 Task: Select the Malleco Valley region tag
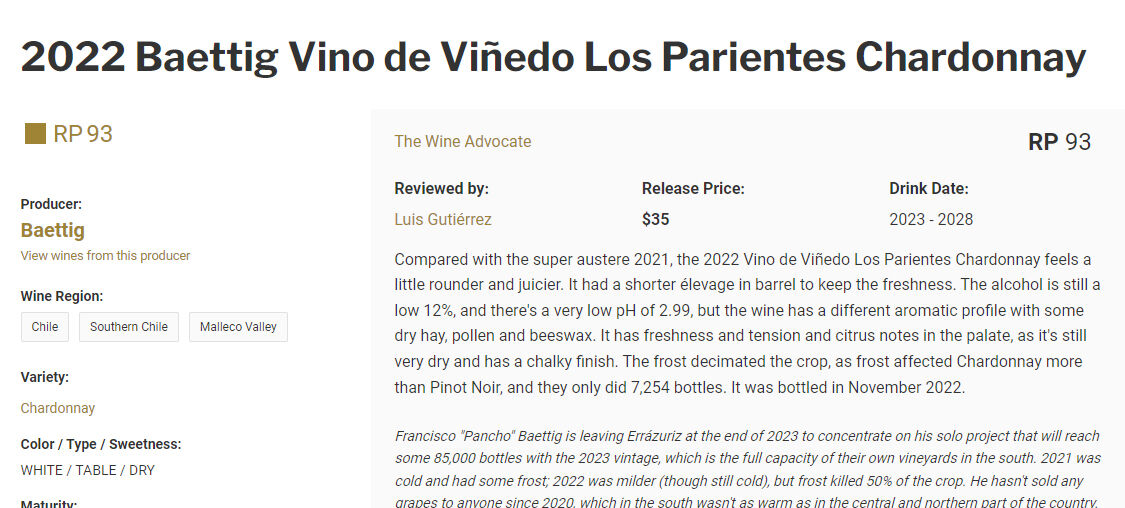click(238, 326)
